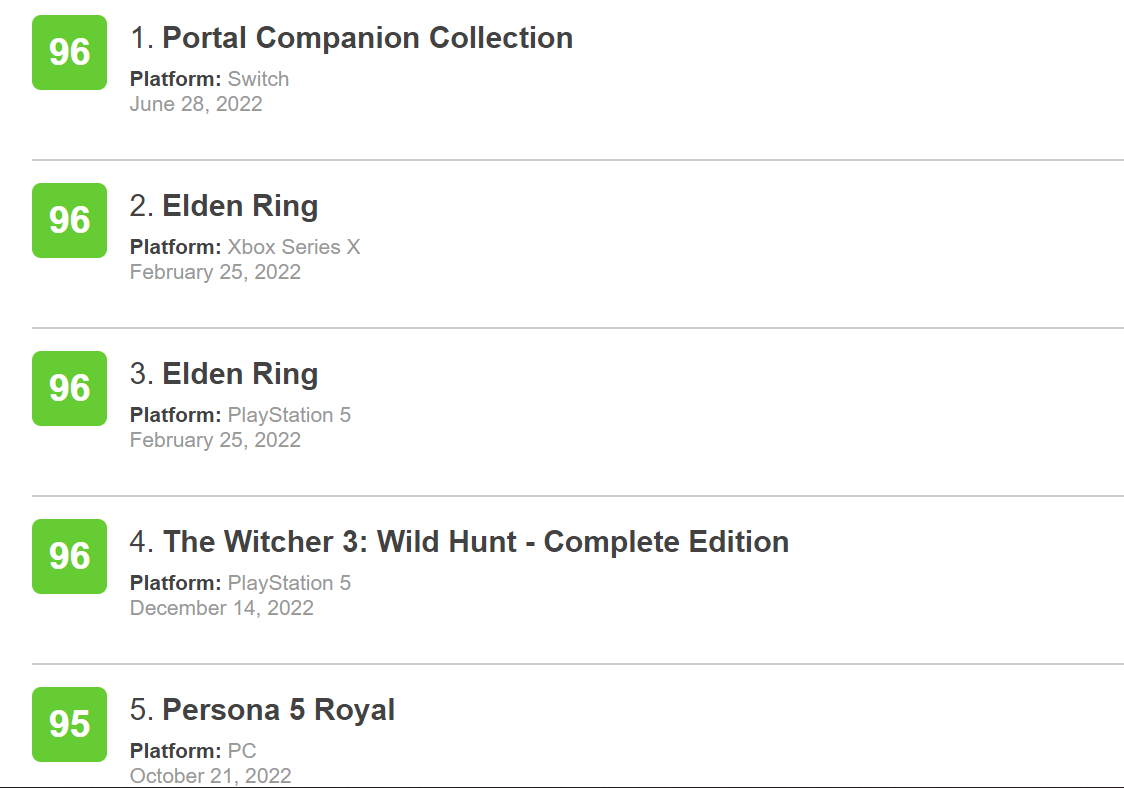Open the Portal Companion Collection title link
This screenshot has height=788, width=1124.
click(x=367, y=38)
